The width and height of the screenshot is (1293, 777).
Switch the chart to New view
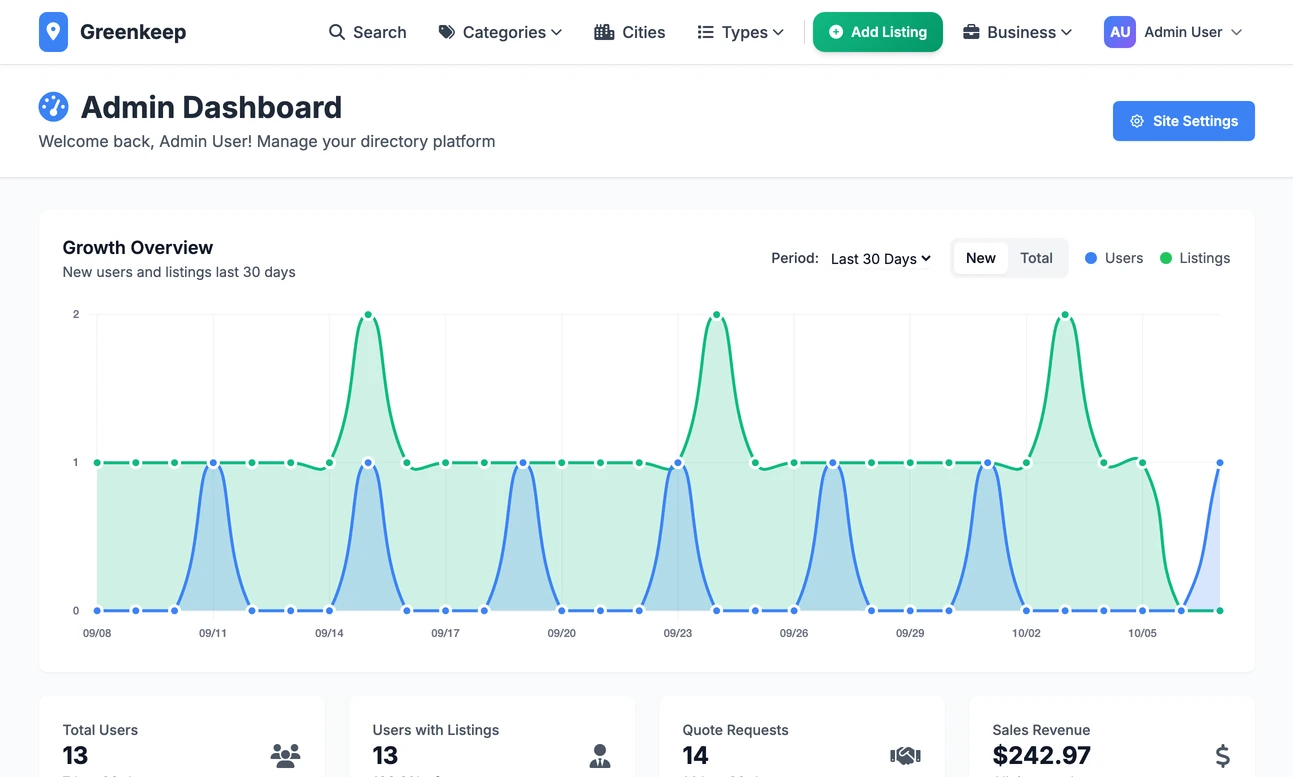980,258
